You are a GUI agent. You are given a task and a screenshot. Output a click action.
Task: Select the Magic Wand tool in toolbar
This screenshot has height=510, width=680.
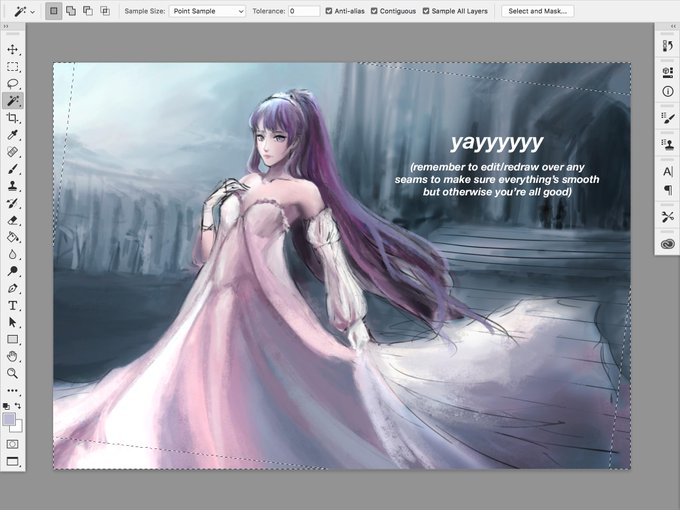(x=13, y=101)
